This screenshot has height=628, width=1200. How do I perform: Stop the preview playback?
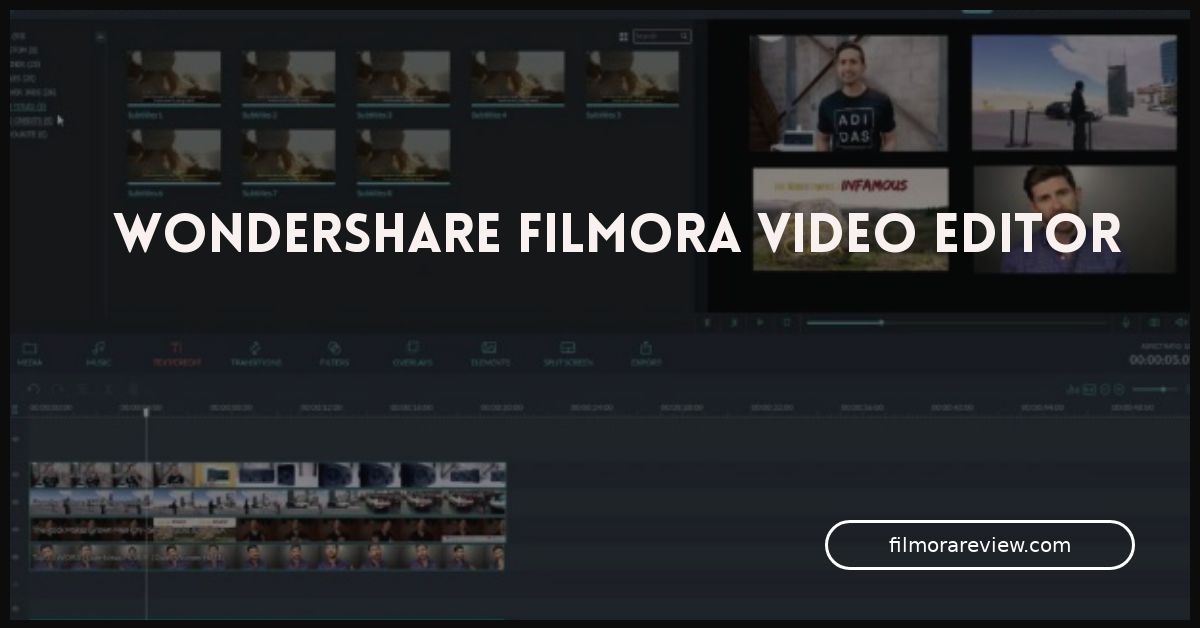[786, 322]
